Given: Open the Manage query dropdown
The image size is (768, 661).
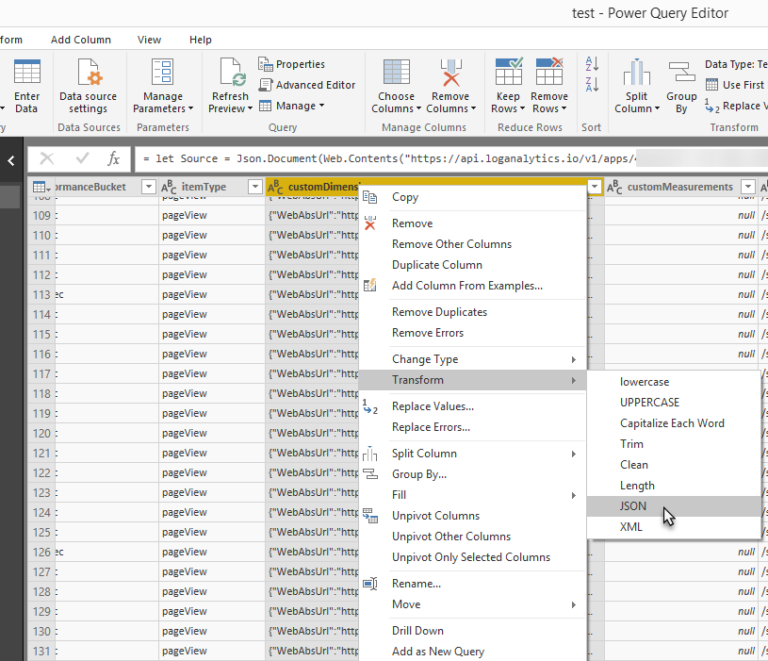Looking at the screenshot, I should pyautogui.click(x=292, y=106).
